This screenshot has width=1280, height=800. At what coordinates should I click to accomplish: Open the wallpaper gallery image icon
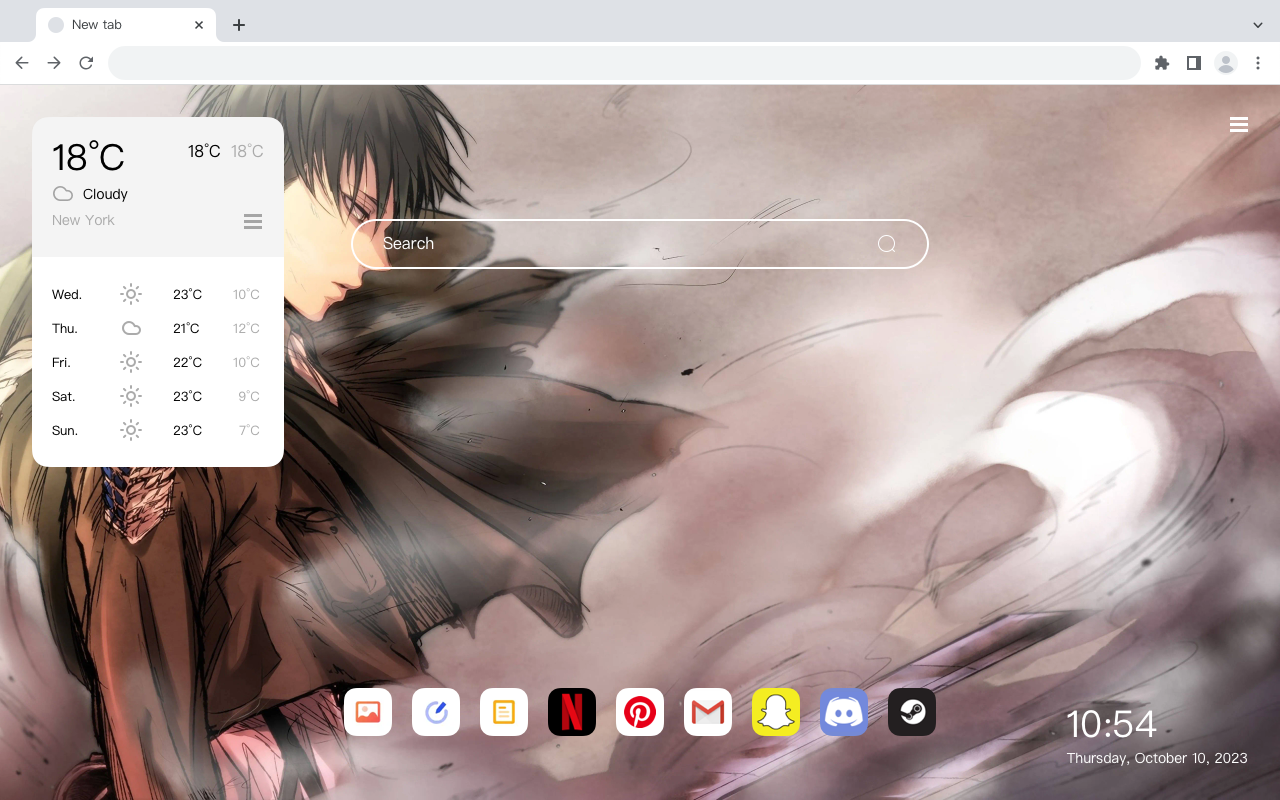368,712
